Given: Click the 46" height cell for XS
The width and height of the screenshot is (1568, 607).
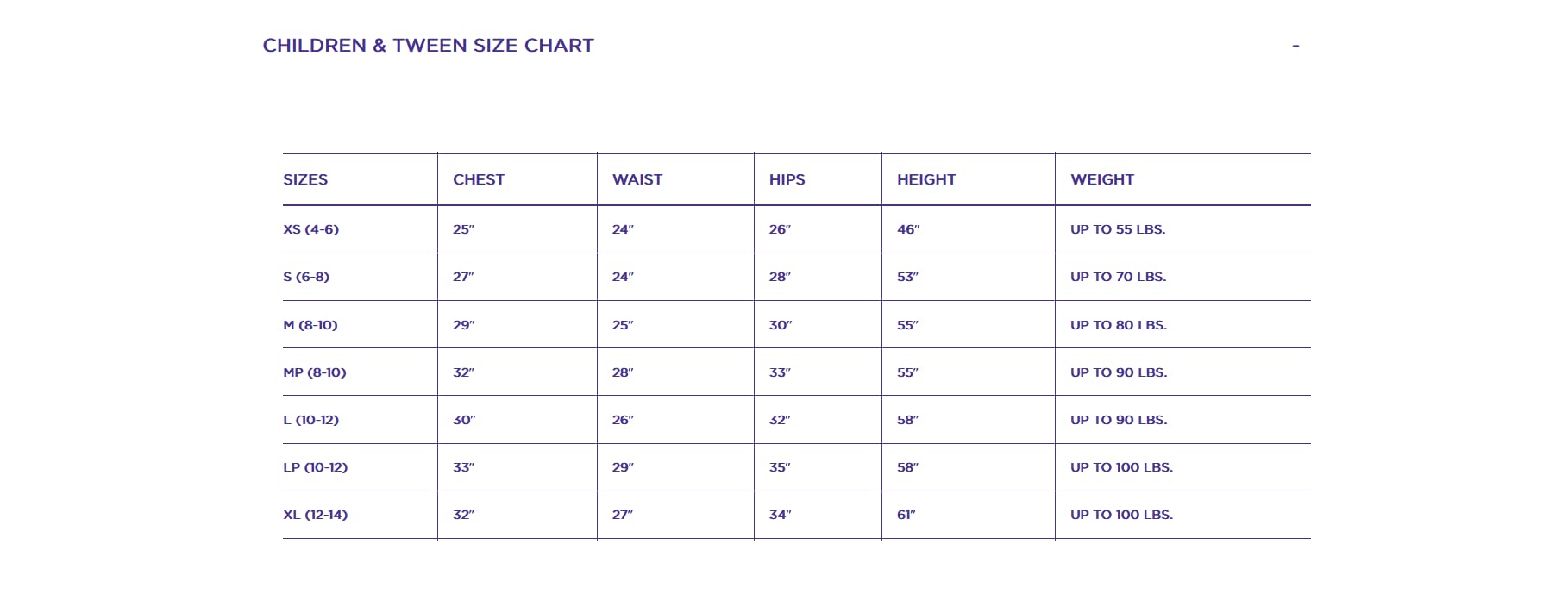Looking at the screenshot, I should pos(908,229).
